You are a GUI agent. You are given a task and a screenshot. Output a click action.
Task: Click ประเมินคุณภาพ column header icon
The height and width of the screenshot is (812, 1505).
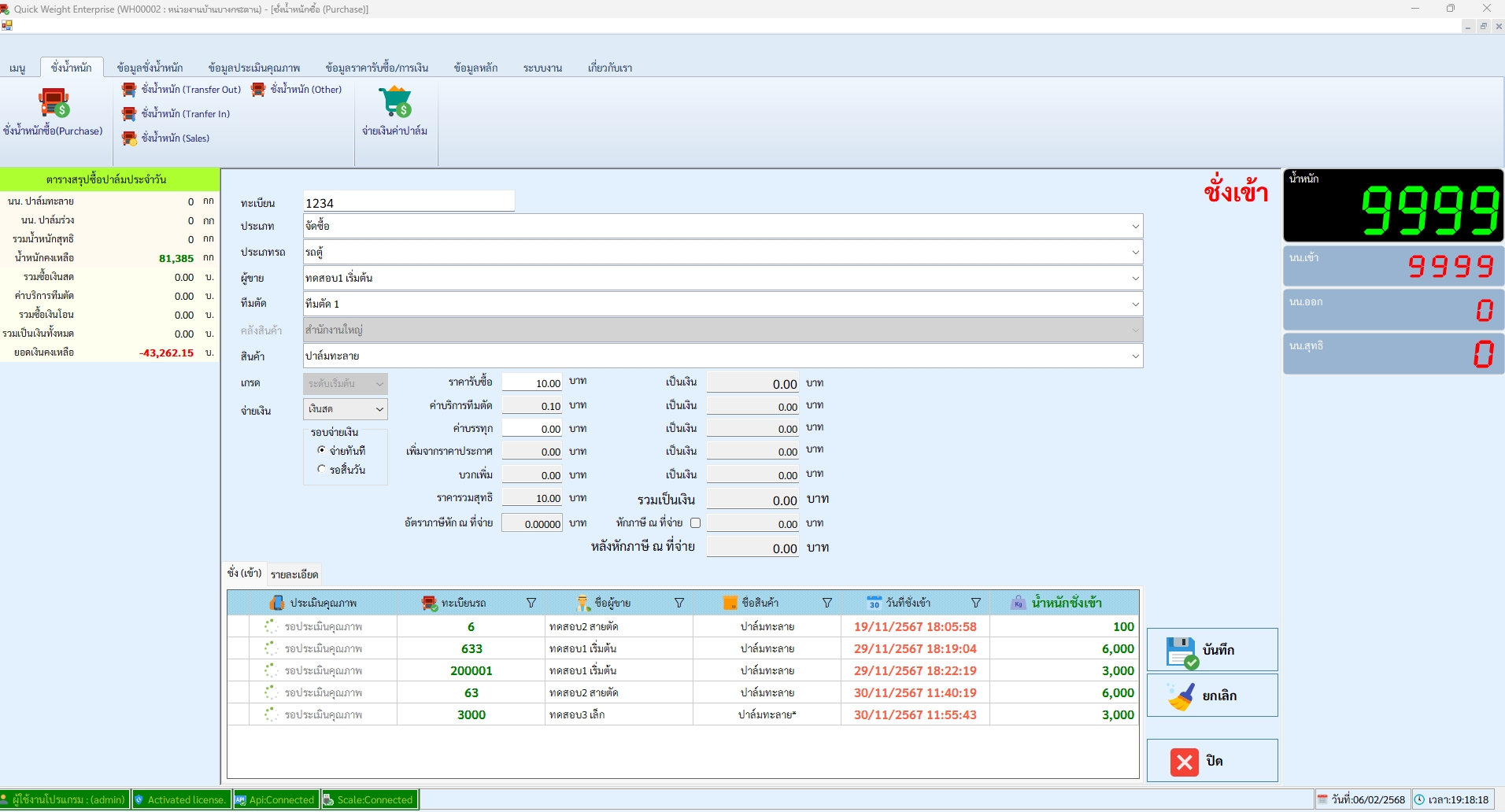coord(276,603)
